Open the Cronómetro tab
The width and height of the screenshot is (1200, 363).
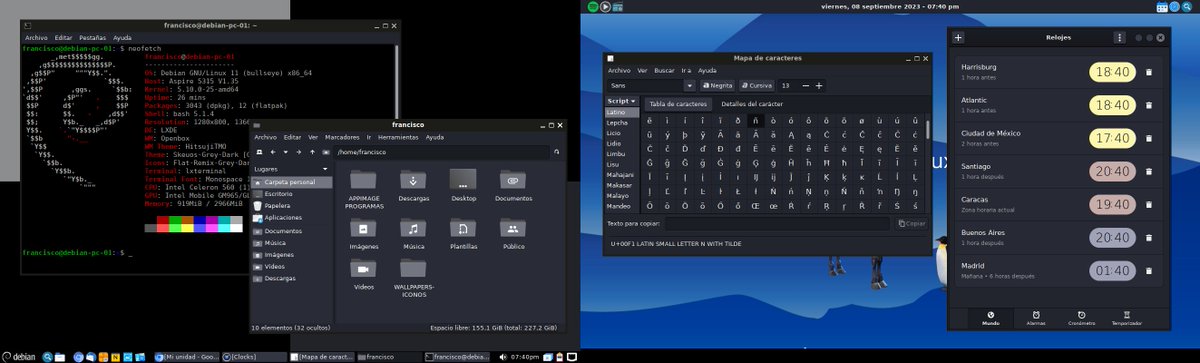tap(1082, 318)
